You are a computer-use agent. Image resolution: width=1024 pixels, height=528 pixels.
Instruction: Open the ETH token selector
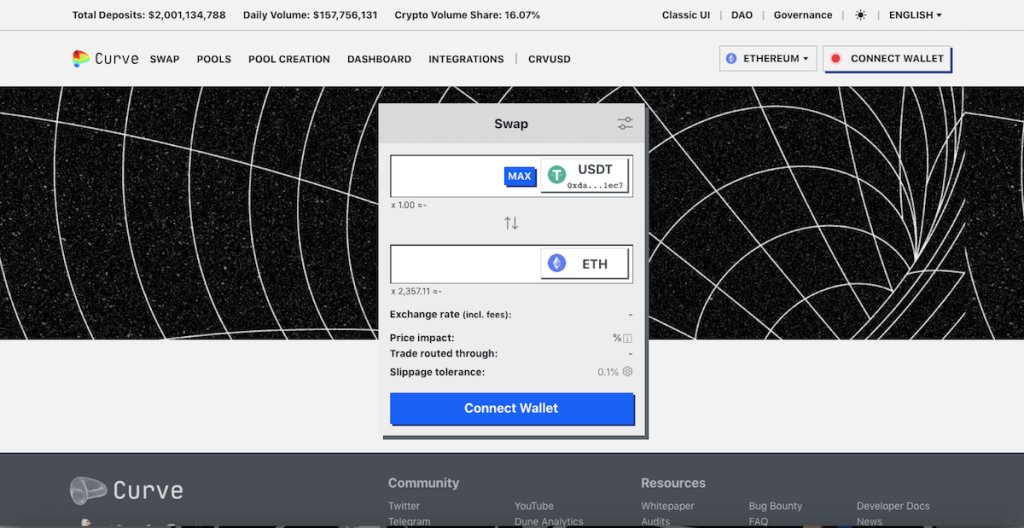coord(584,264)
